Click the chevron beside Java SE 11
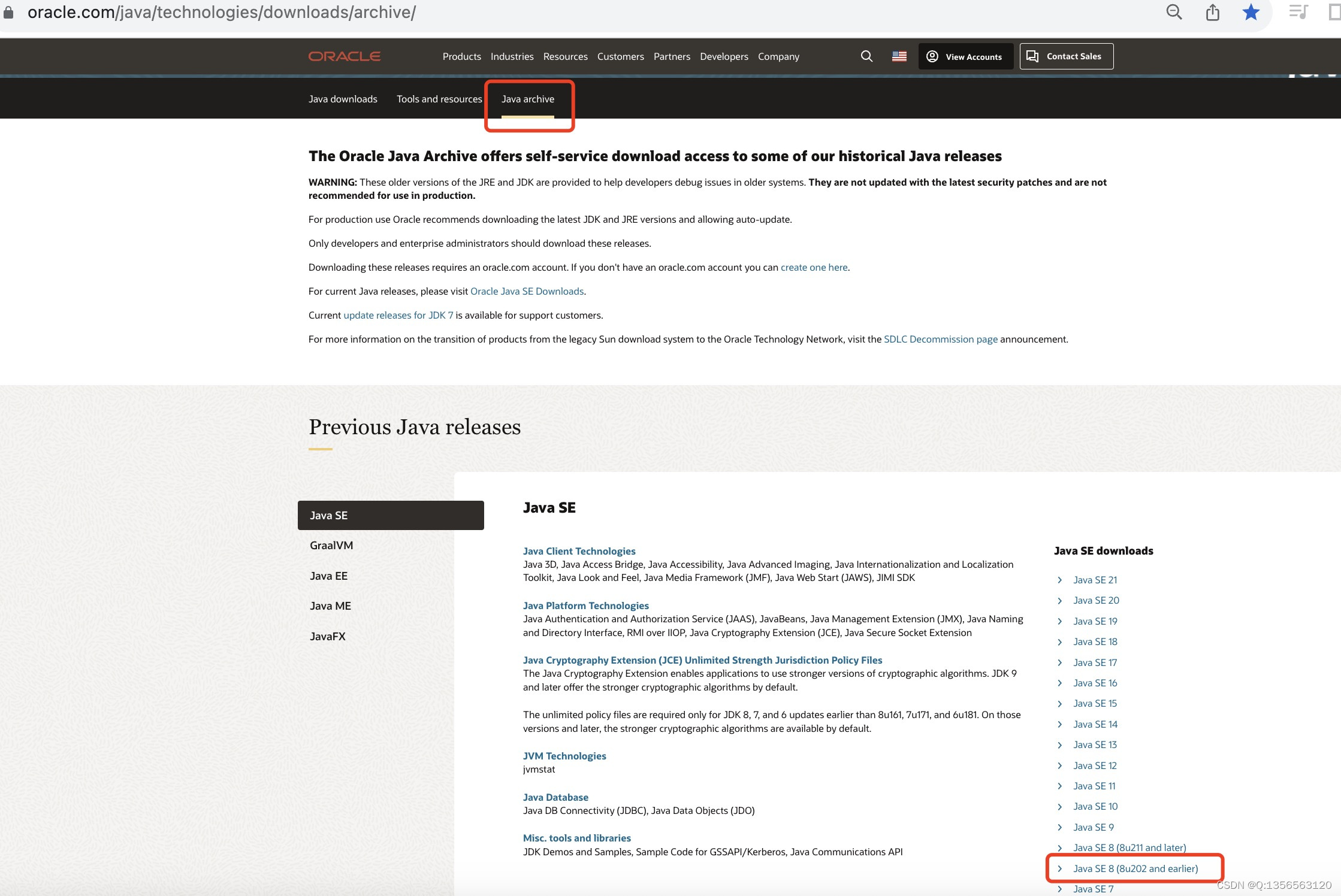This screenshot has width=1341, height=896. pyautogui.click(x=1059, y=786)
